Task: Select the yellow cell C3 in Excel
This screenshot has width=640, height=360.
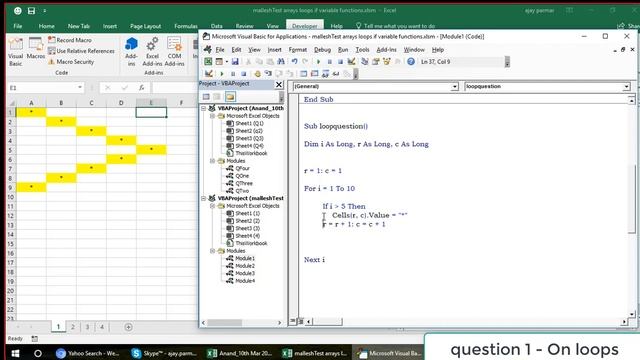Action: coord(91,131)
